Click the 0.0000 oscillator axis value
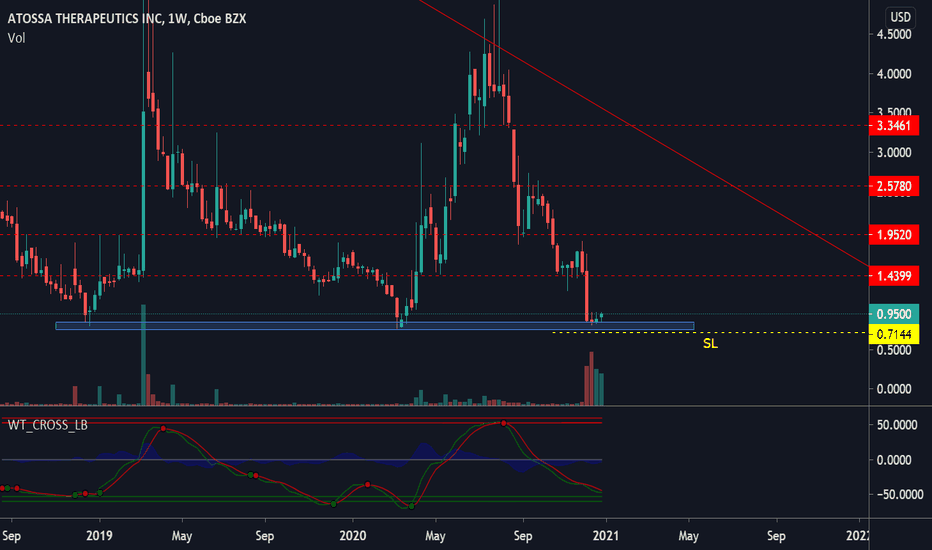Viewport: 932px width, 550px height. click(x=894, y=460)
